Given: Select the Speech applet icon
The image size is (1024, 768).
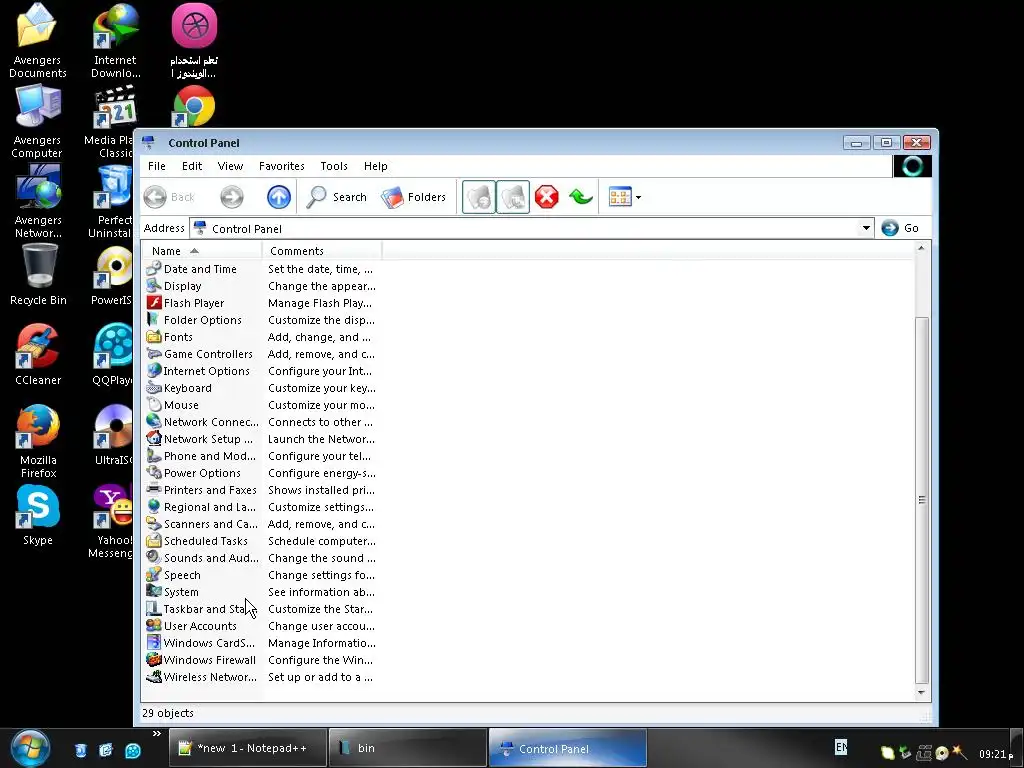Looking at the screenshot, I should tap(153, 574).
